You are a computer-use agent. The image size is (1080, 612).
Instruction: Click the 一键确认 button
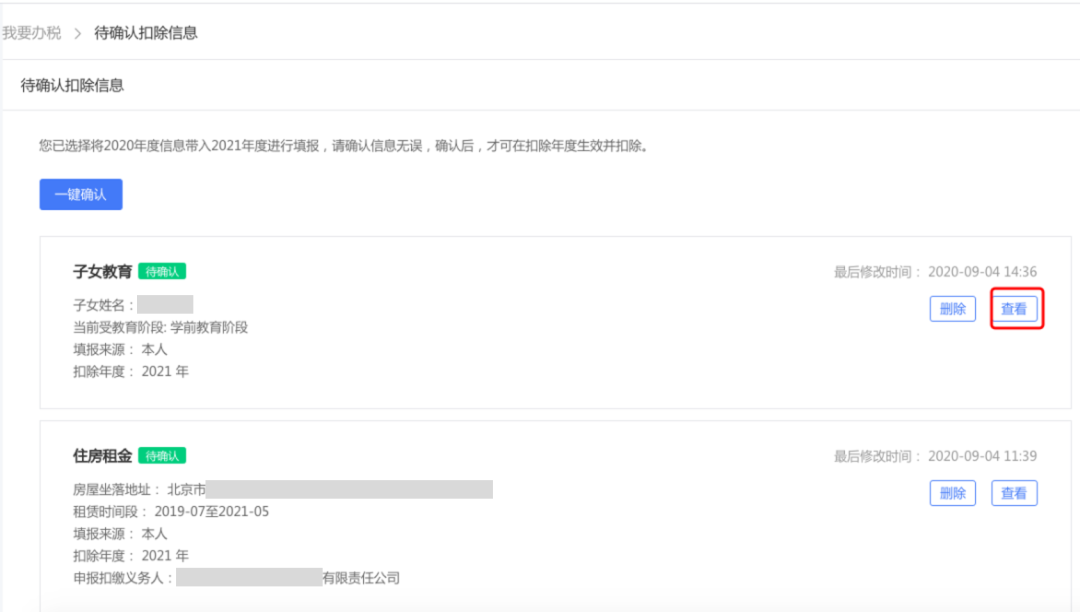pos(81,194)
